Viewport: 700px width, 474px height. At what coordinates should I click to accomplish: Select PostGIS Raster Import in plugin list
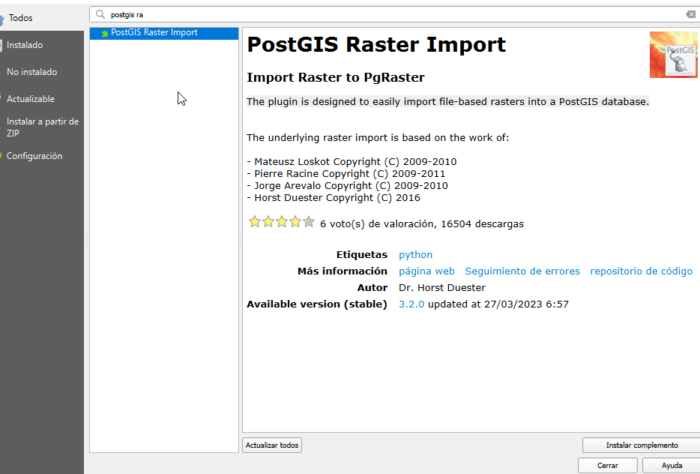pos(154,33)
